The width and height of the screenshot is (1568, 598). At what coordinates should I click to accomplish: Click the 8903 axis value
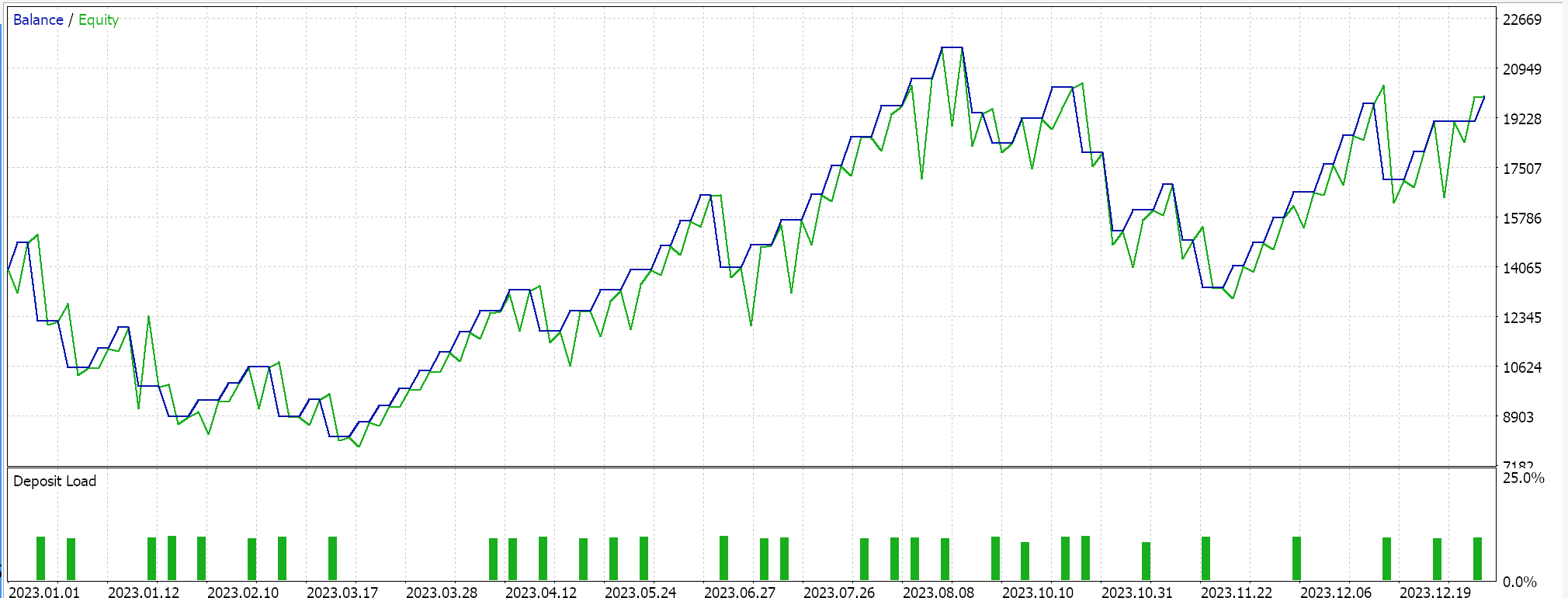click(1518, 417)
